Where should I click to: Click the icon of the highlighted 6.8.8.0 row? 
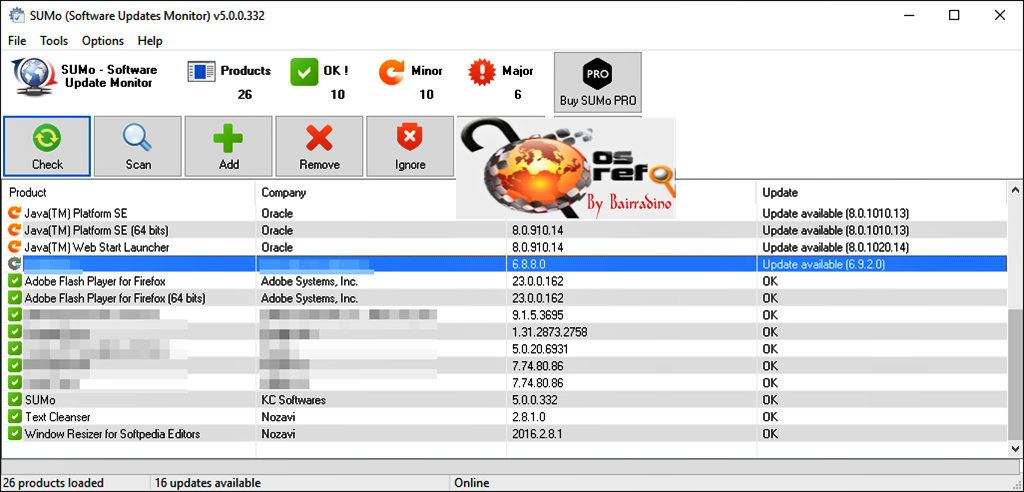(x=14, y=264)
